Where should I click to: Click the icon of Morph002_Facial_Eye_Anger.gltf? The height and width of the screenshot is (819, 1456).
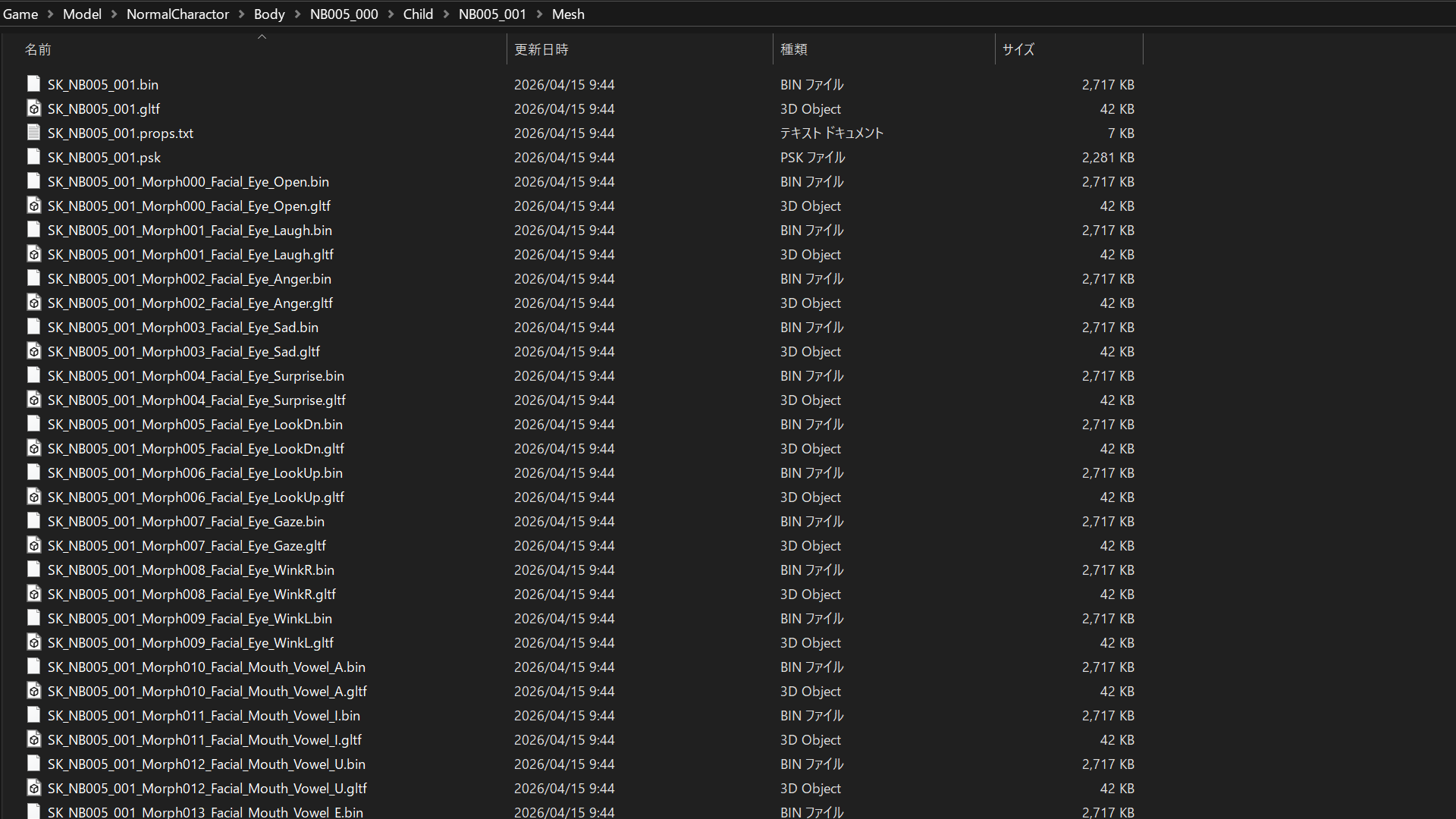click(x=33, y=303)
